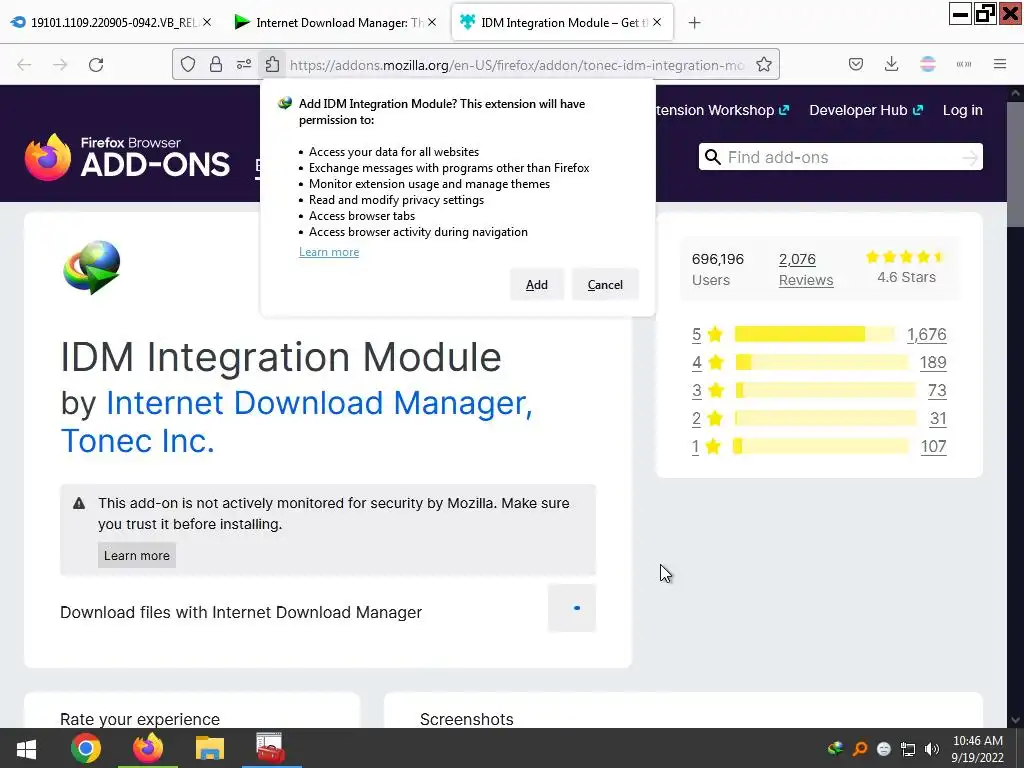Click the extension puzzle icon in address bar

coord(272,65)
